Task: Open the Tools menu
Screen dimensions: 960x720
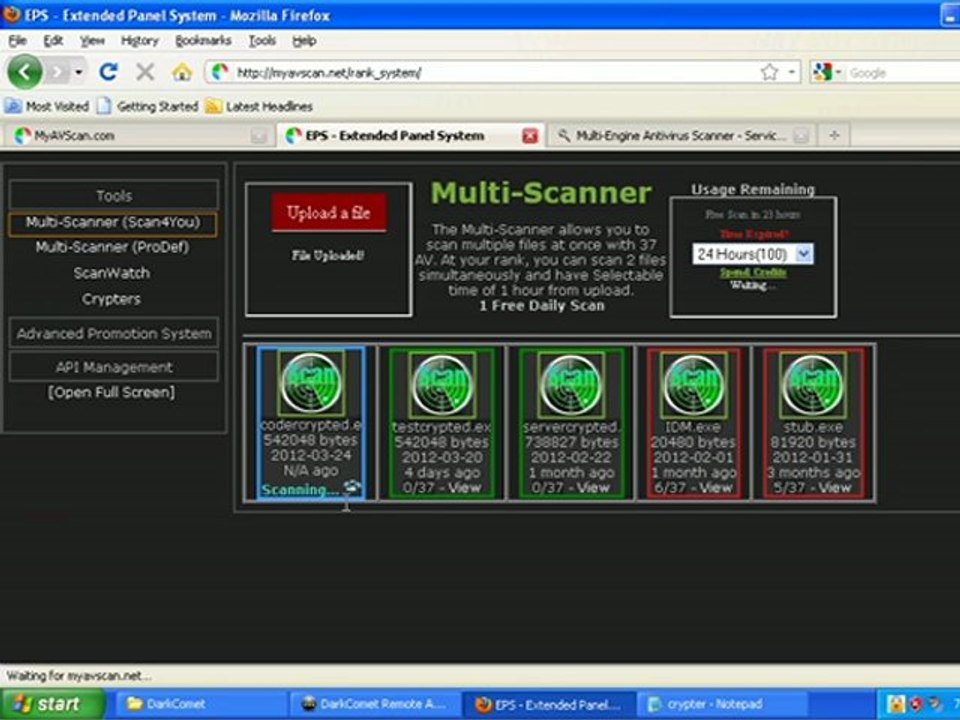Action: pyautogui.click(x=262, y=40)
